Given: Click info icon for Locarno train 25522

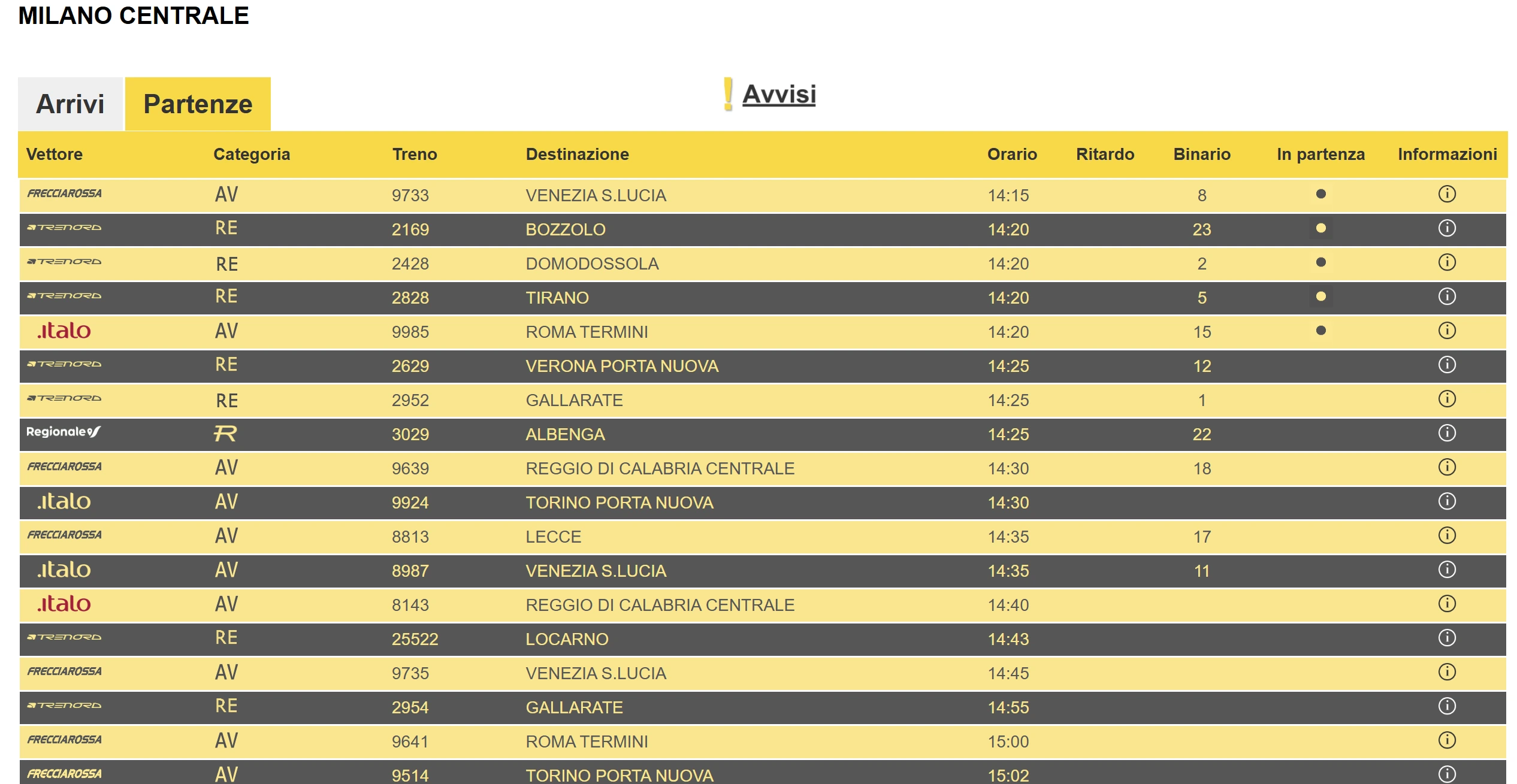Looking at the screenshot, I should [1446, 638].
